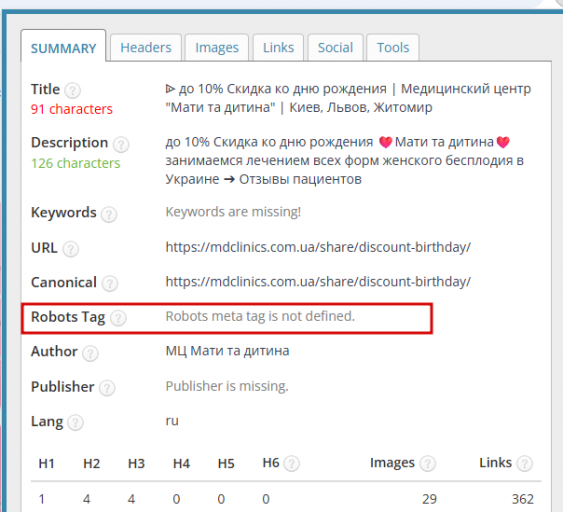
Task: Open the Images tab
Action: coord(217,47)
